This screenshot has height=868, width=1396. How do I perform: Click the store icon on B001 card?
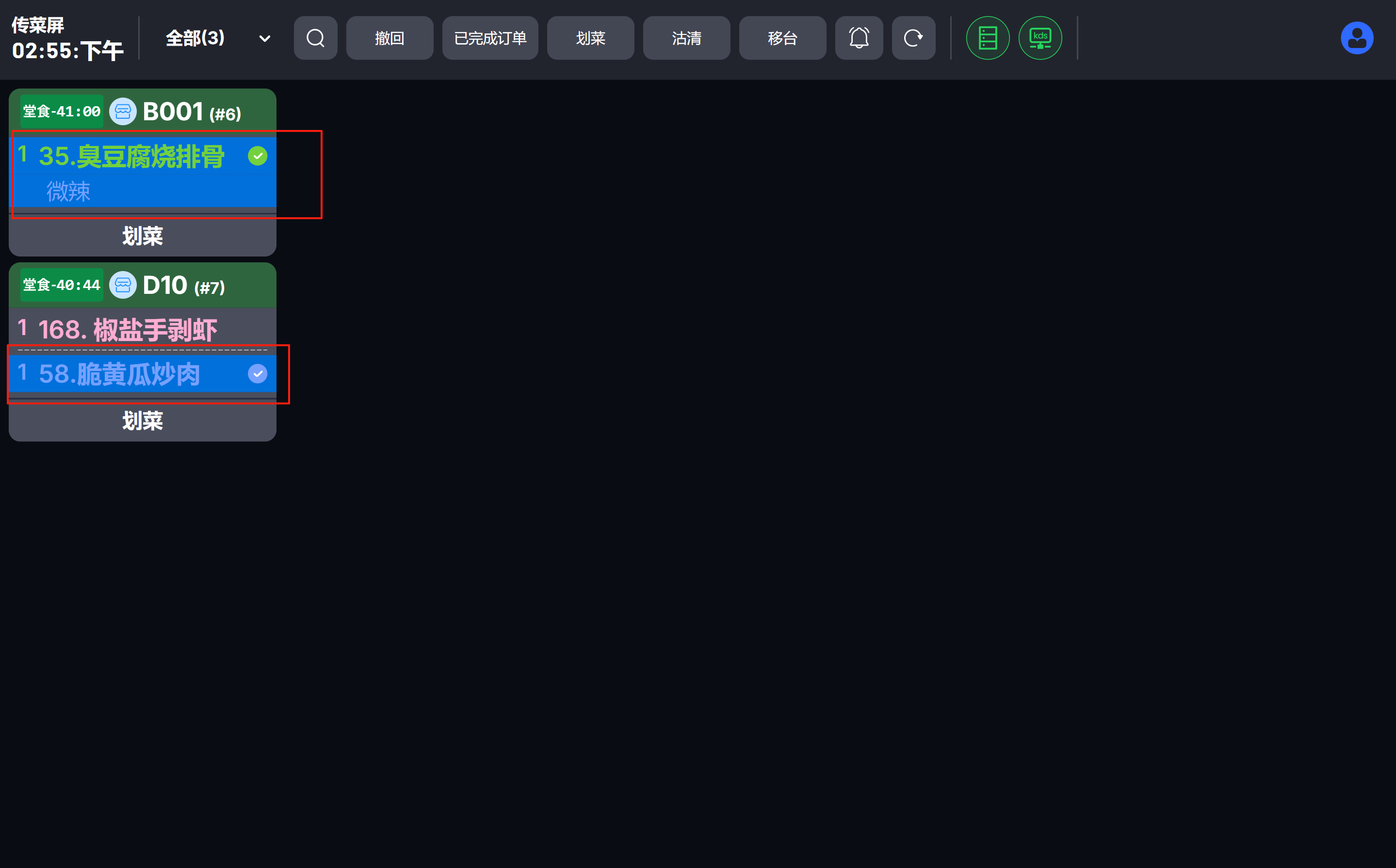(123, 112)
